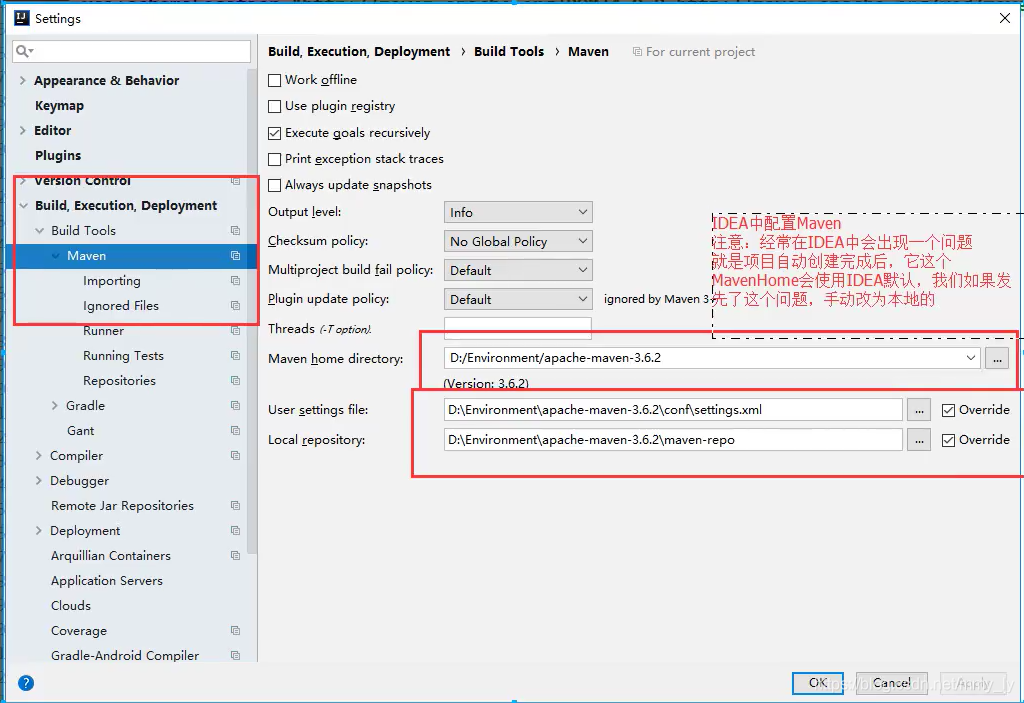Open the Checksum policy dropdown
The width and height of the screenshot is (1024, 703).
pyautogui.click(x=518, y=241)
